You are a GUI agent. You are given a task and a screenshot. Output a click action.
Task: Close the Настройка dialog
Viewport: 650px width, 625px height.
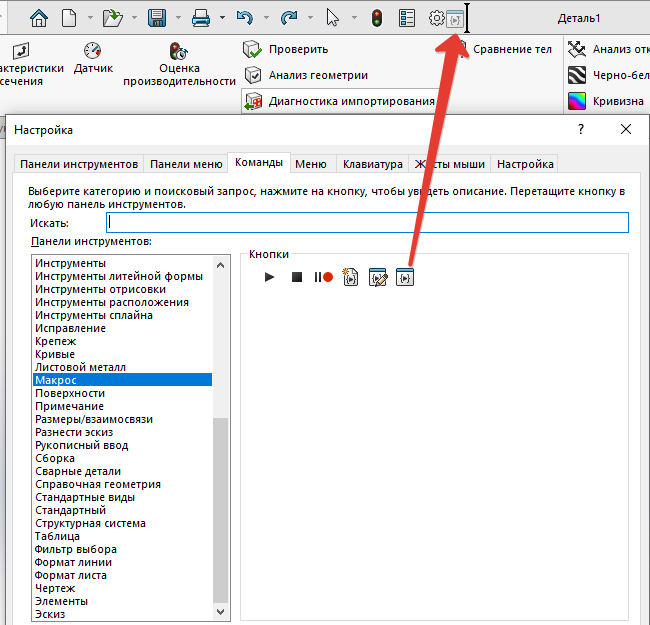click(x=626, y=129)
